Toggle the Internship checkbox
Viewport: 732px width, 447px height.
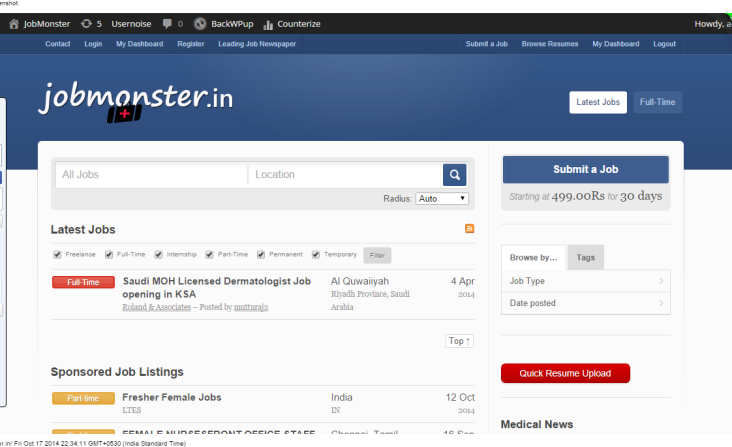[x=159, y=255]
